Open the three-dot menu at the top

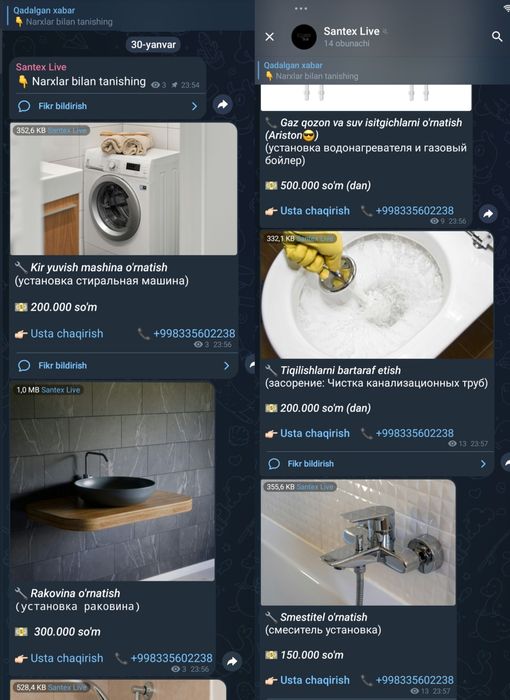[x=301, y=8]
